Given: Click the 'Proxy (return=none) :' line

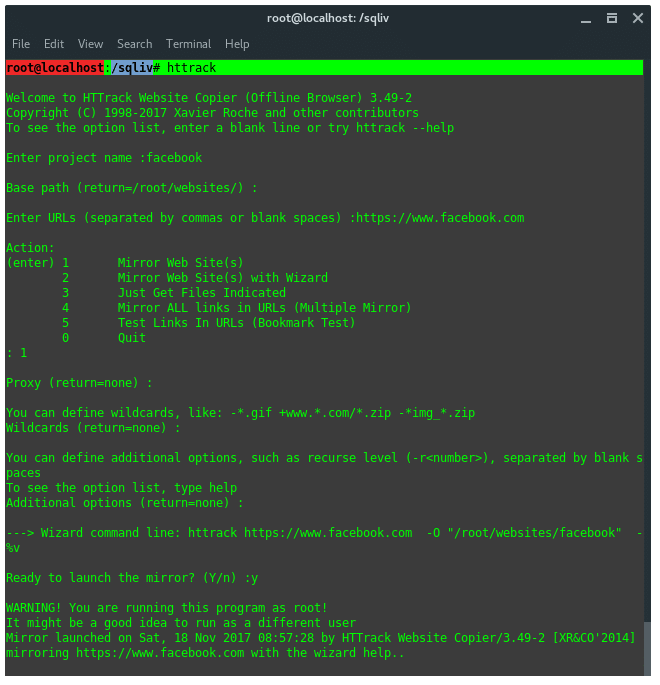Looking at the screenshot, I should point(79,383).
